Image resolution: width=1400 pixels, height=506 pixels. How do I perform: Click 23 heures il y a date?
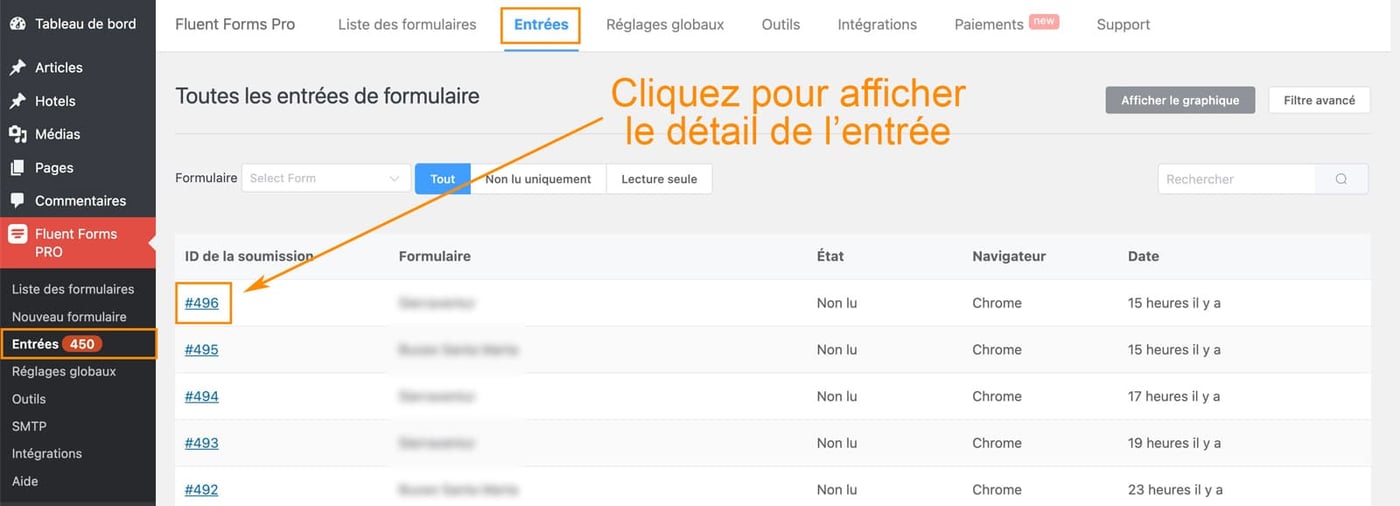[1175, 490]
